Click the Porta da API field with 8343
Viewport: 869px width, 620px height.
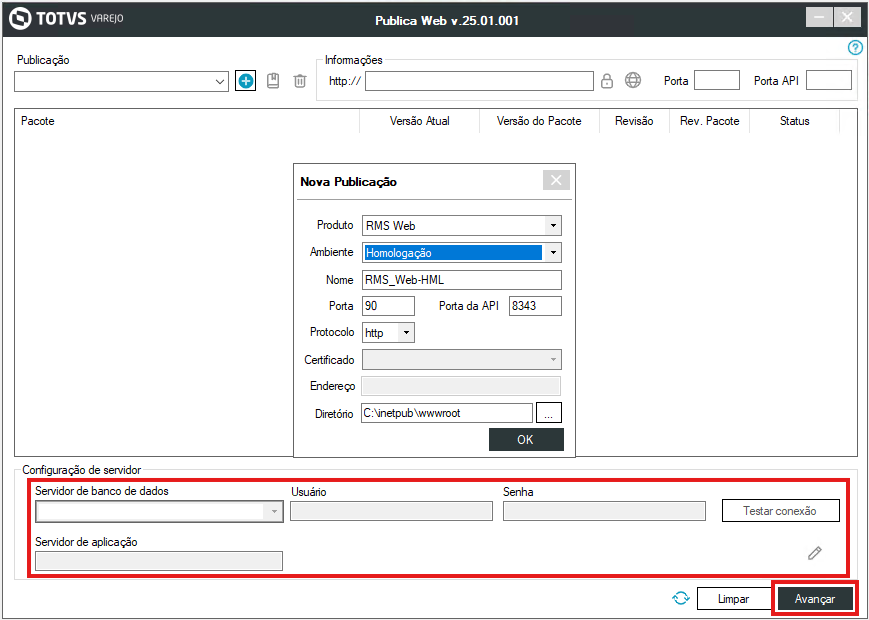535,306
